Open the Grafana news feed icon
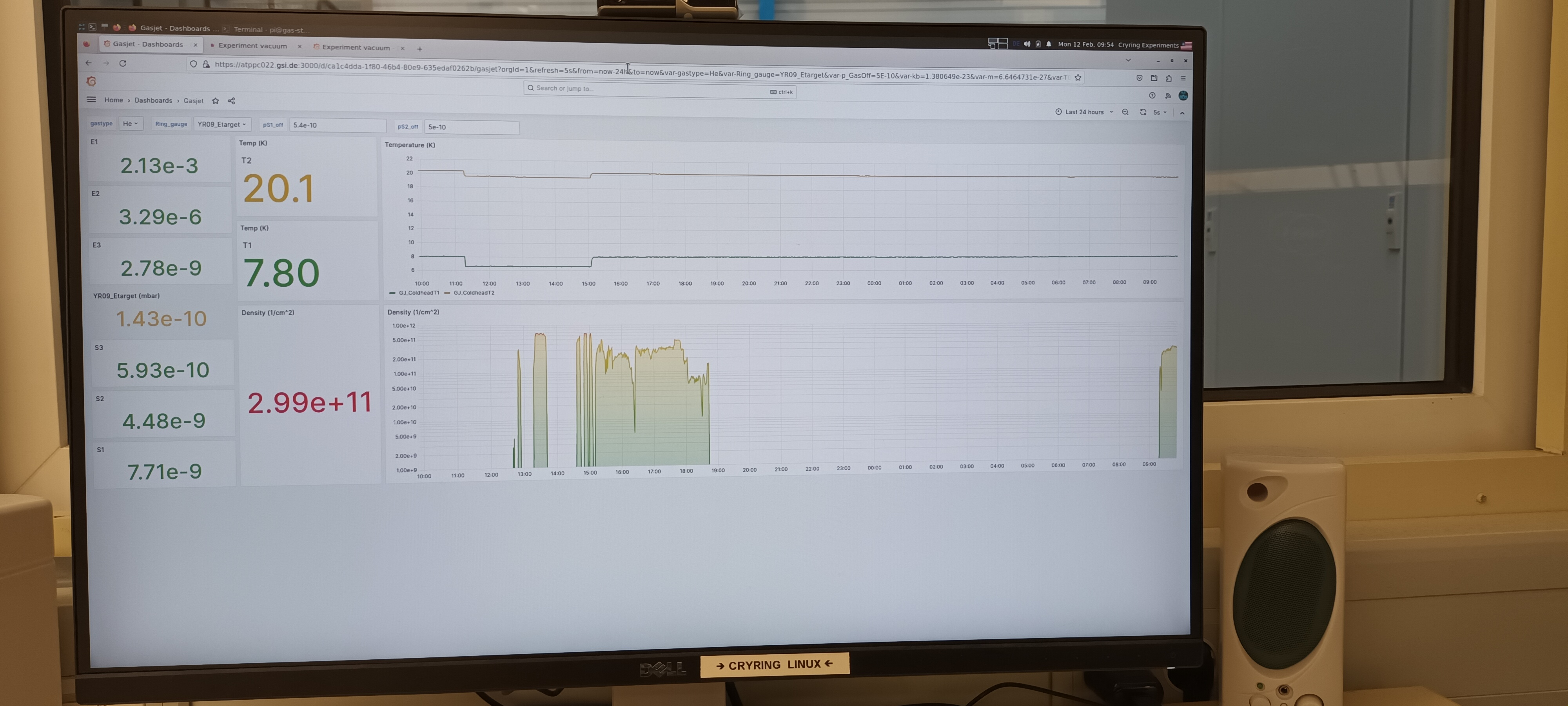Viewport: 1568px width, 706px height. 1167,96
